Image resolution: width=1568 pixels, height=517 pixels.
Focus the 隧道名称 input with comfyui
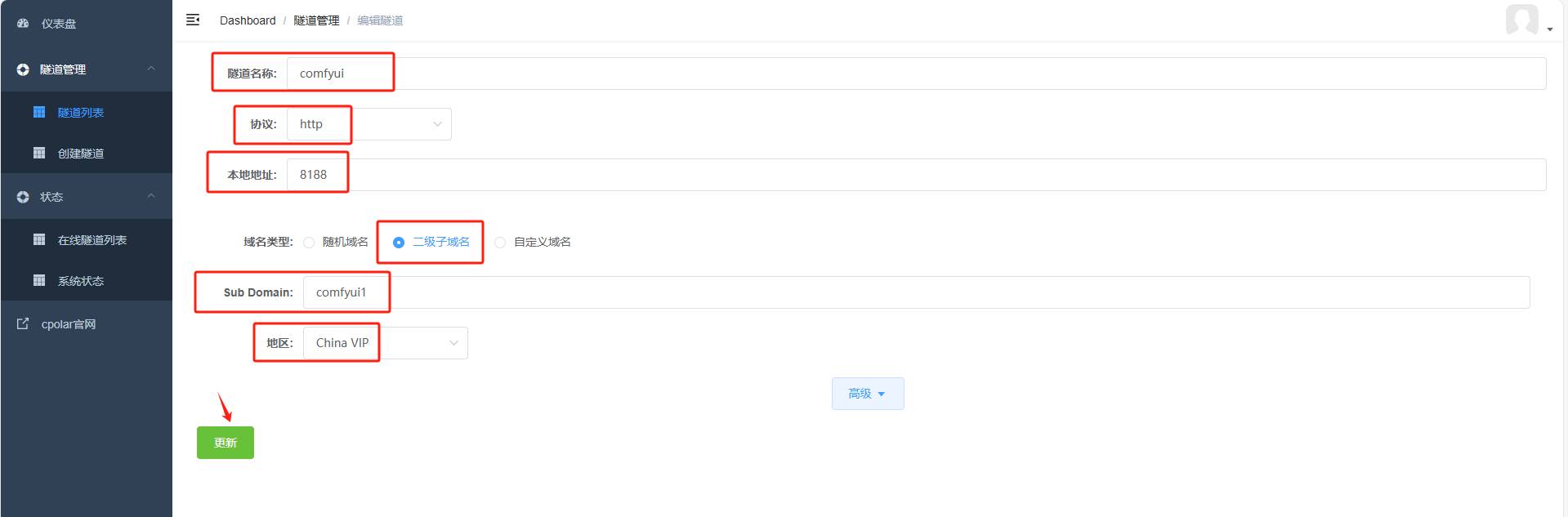coord(916,74)
